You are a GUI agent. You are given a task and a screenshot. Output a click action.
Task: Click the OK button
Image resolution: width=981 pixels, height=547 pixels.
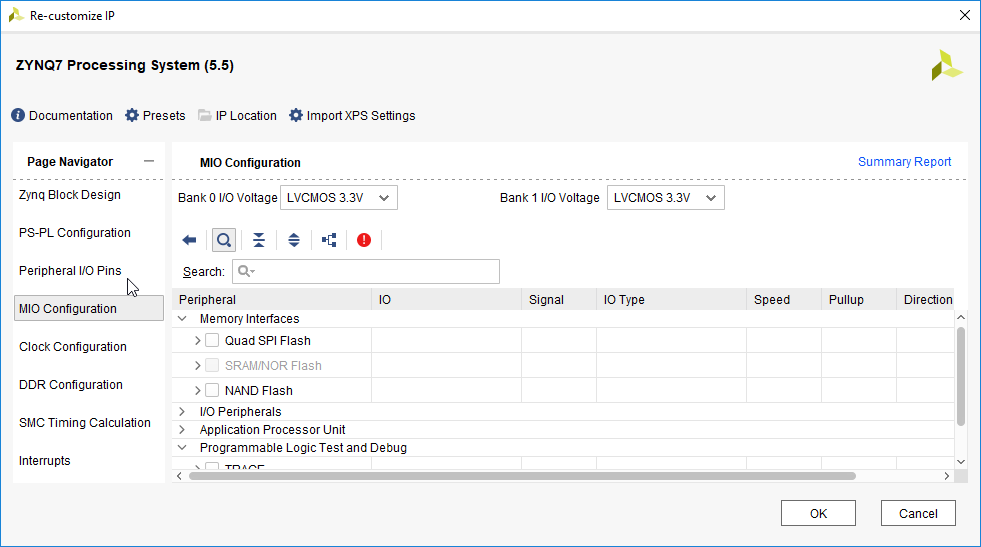click(818, 513)
